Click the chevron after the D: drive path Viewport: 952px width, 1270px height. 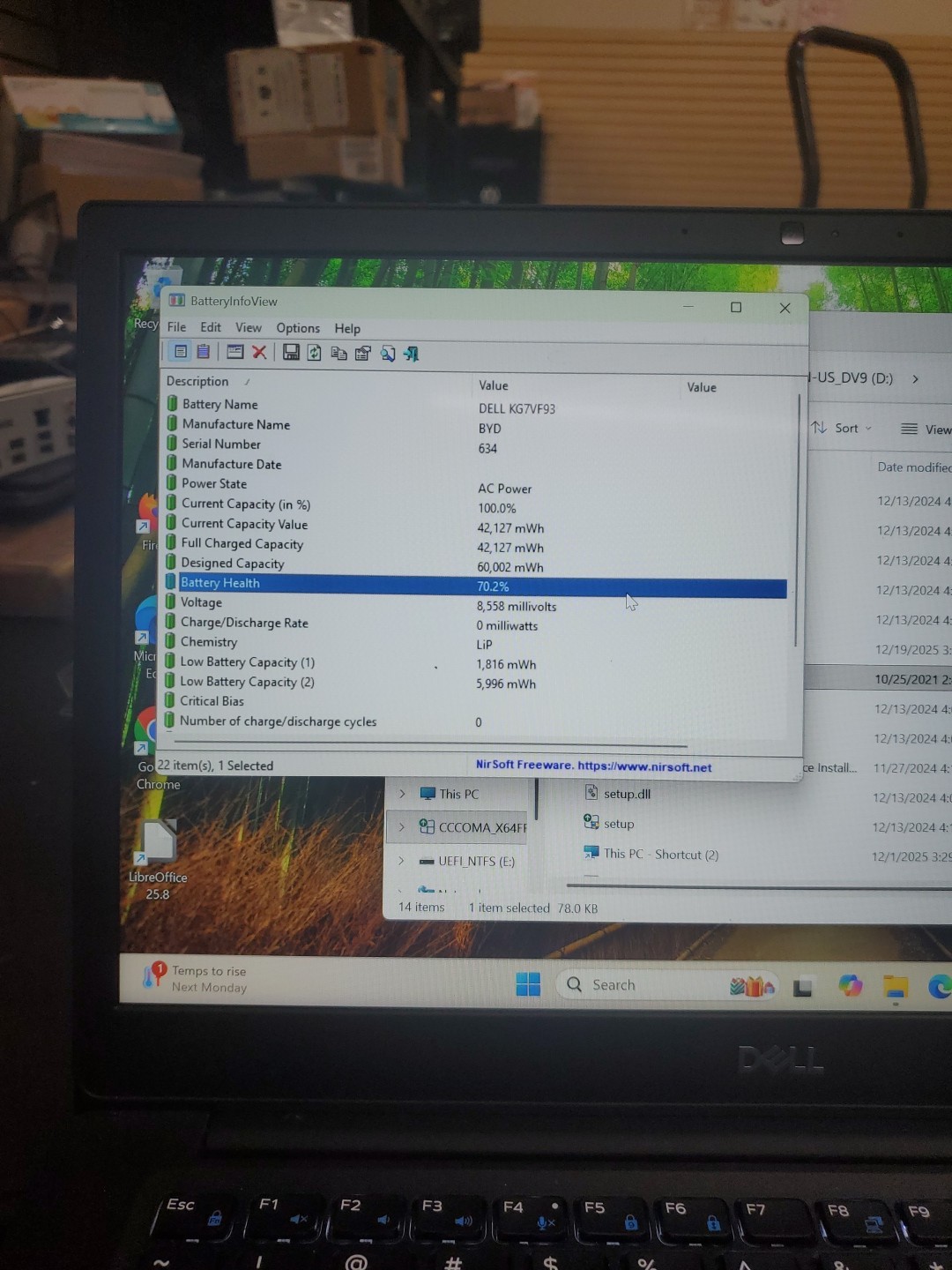click(x=916, y=378)
